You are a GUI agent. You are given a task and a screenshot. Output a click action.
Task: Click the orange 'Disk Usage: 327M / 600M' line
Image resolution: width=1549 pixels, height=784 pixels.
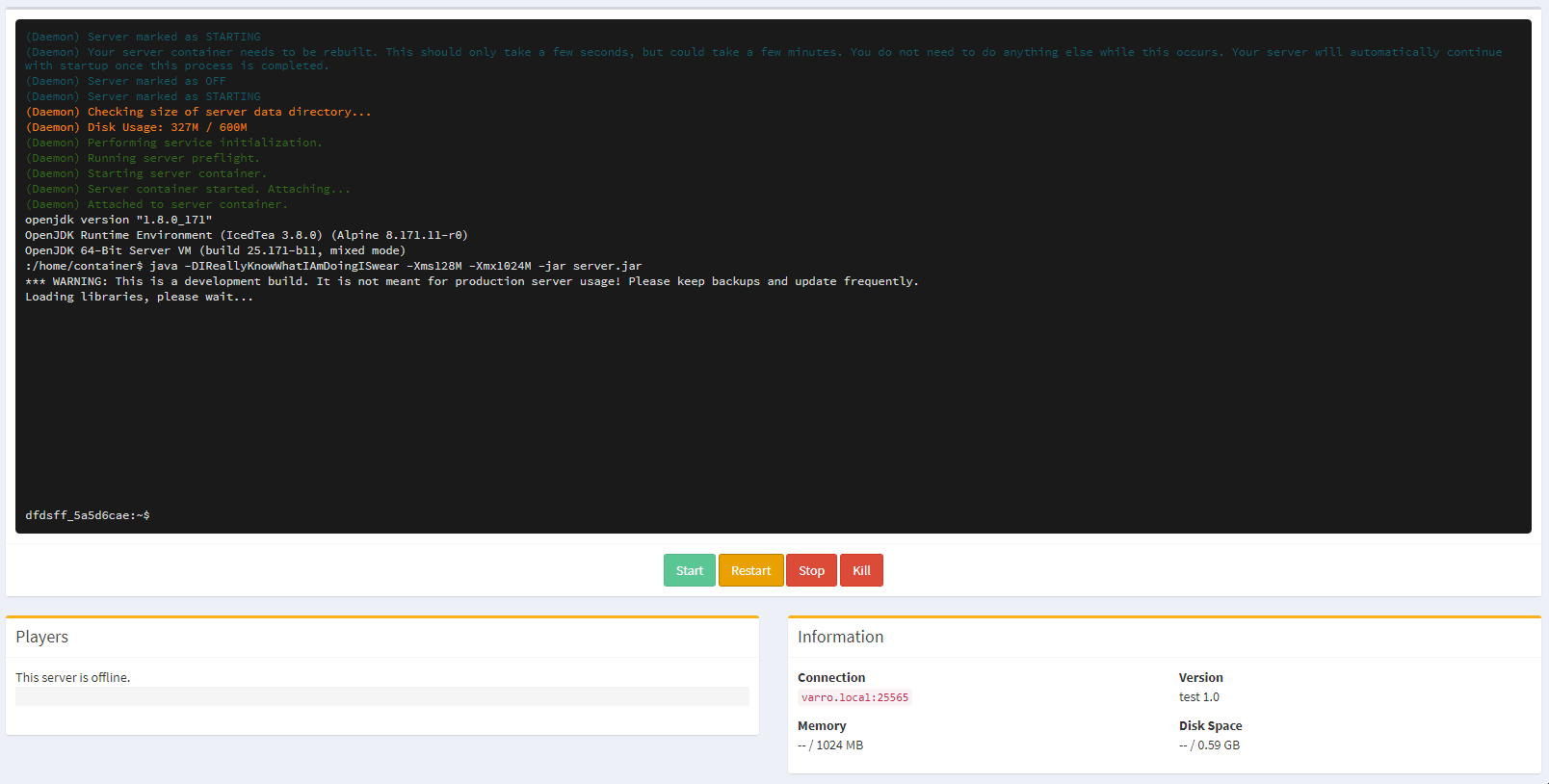point(136,127)
